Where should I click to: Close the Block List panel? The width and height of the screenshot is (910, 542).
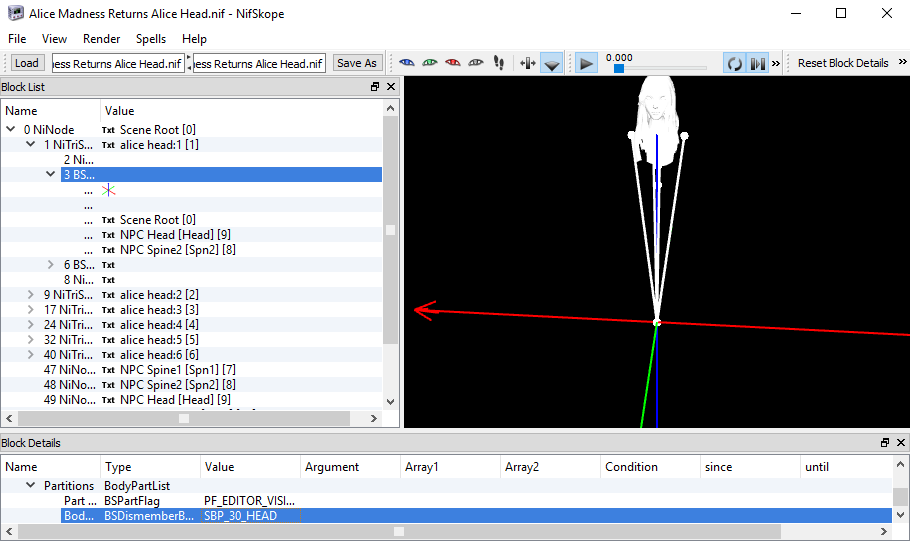[391, 86]
